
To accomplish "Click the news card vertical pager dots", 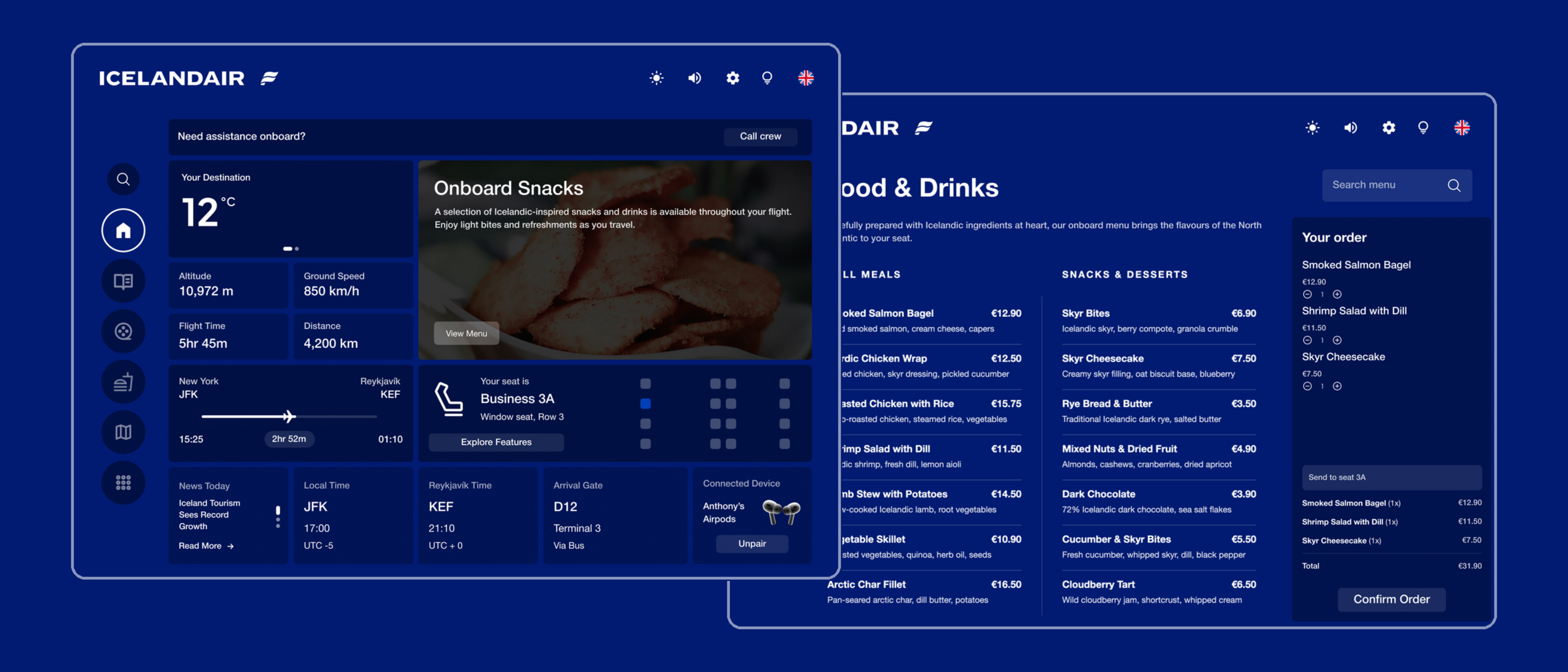I will [x=278, y=517].
